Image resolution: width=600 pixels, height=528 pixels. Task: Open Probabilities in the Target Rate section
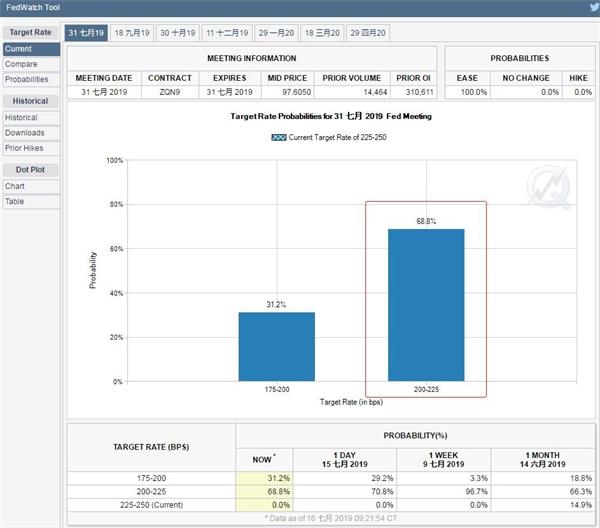pyautogui.click(x=27, y=79)
